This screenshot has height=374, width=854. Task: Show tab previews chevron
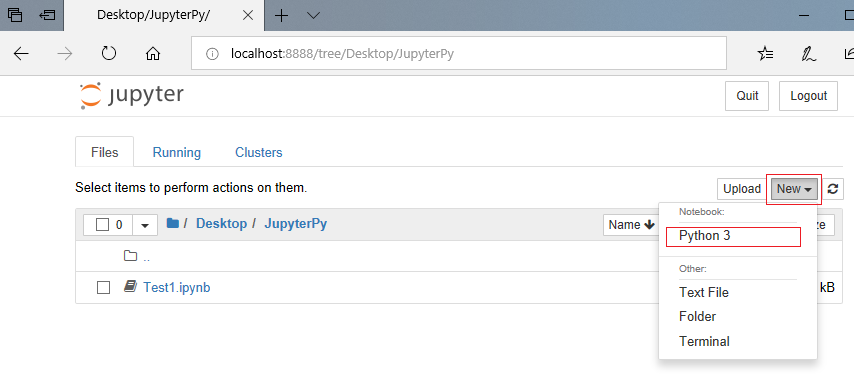pos(313,15)
